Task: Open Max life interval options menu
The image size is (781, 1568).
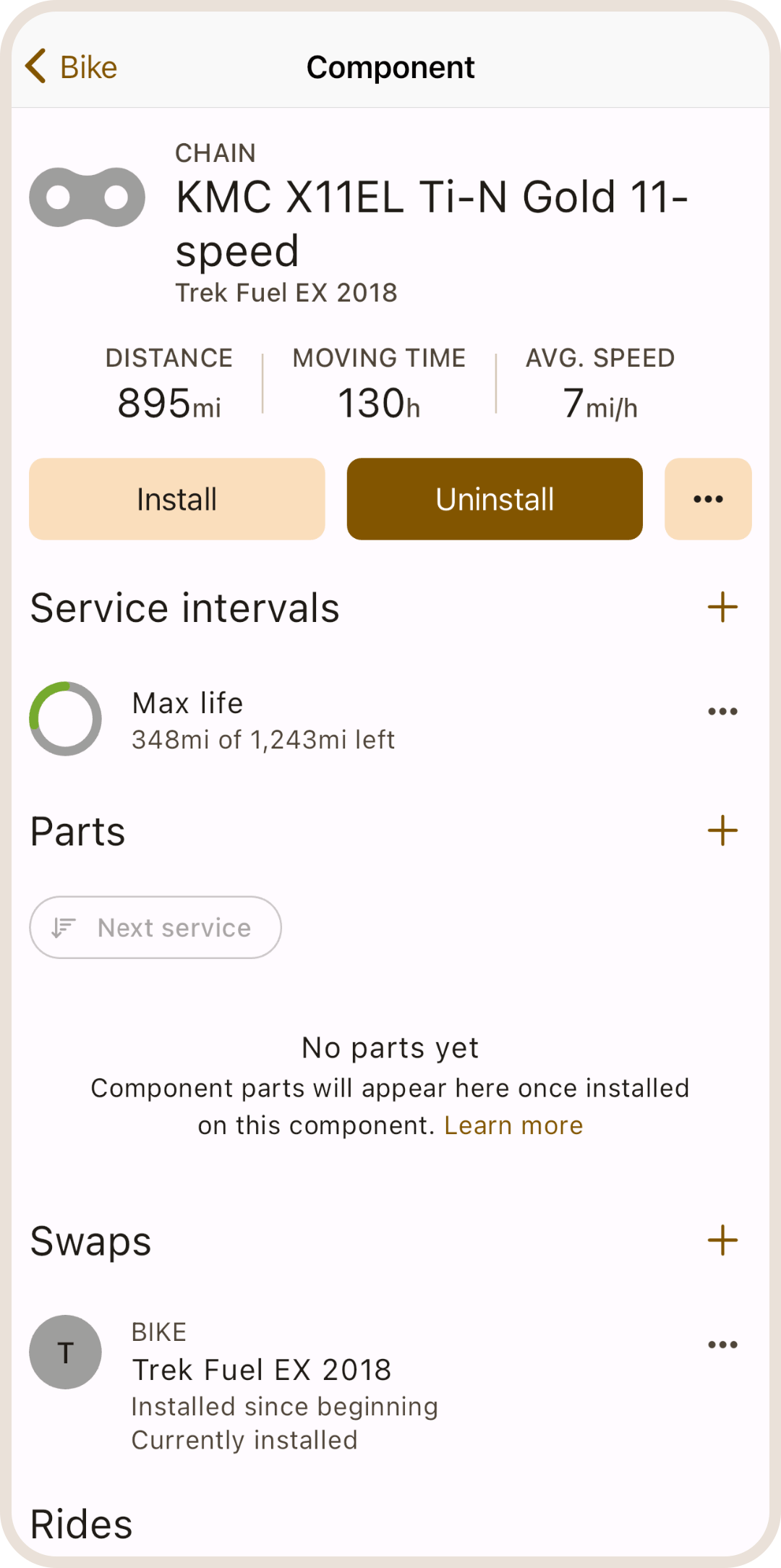Action: (x=722, y=712)
